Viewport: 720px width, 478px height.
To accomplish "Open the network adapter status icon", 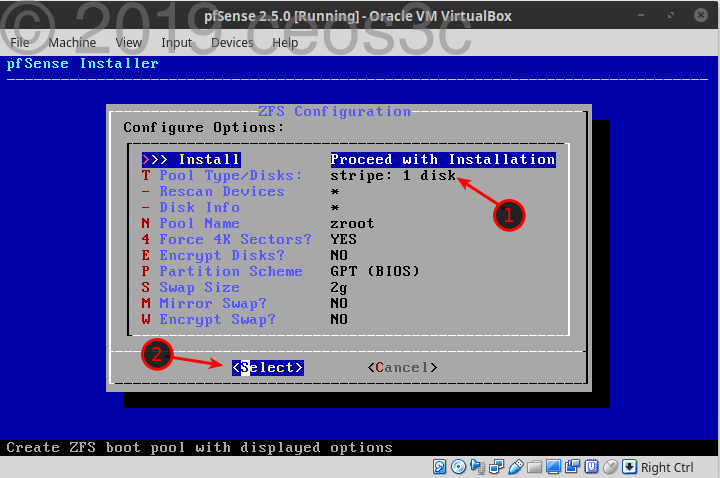I will coord(496,467).
